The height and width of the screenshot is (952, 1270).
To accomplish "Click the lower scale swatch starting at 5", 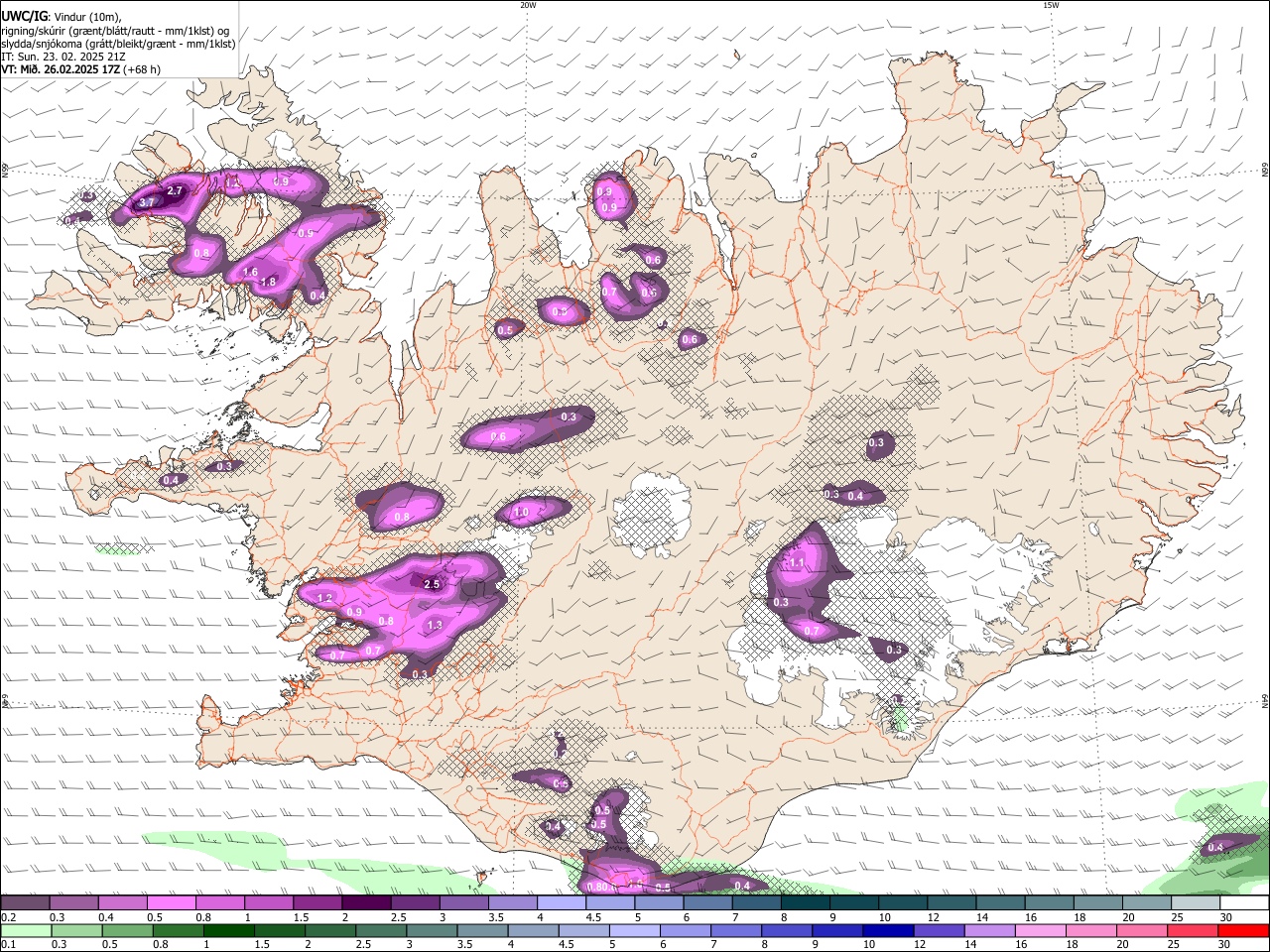I will (634, 930).
